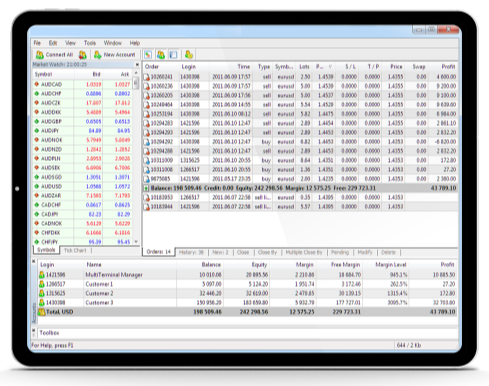Open the Window menu
This screenshot has width=489, height=386.
[113, 43]
